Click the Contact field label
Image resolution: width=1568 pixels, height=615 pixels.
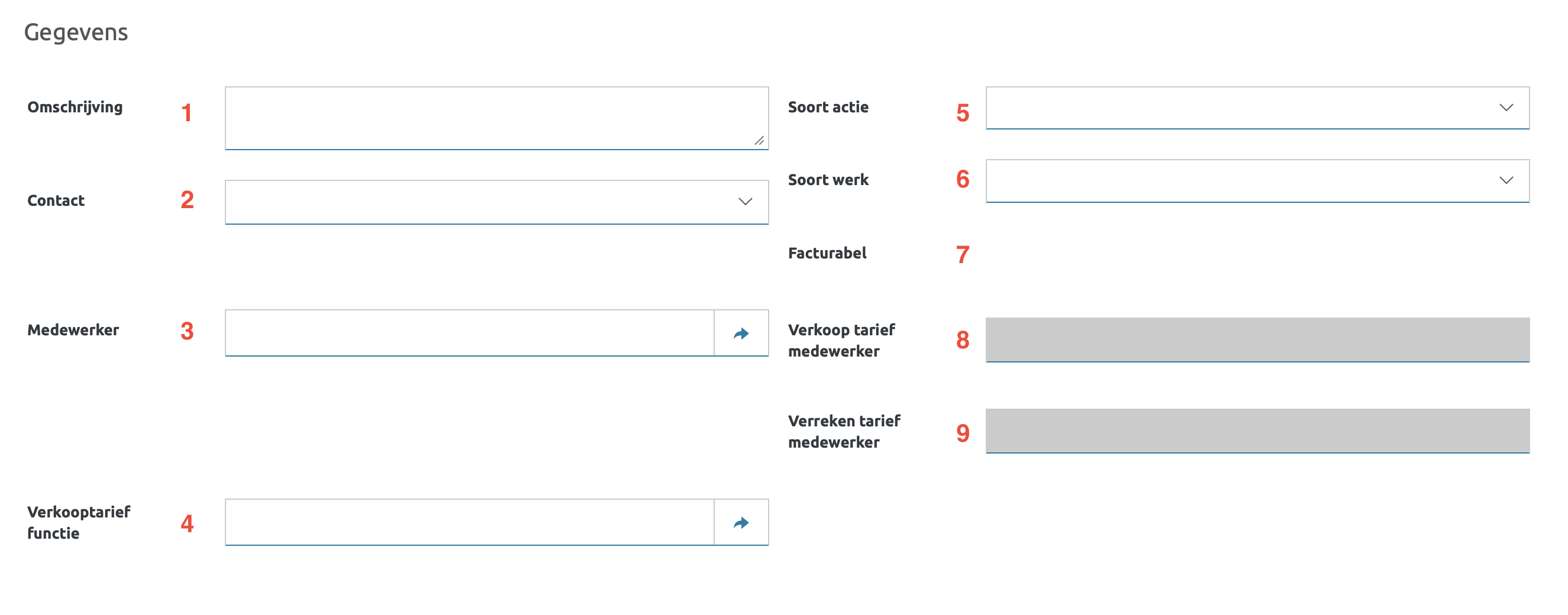[56, 200]
